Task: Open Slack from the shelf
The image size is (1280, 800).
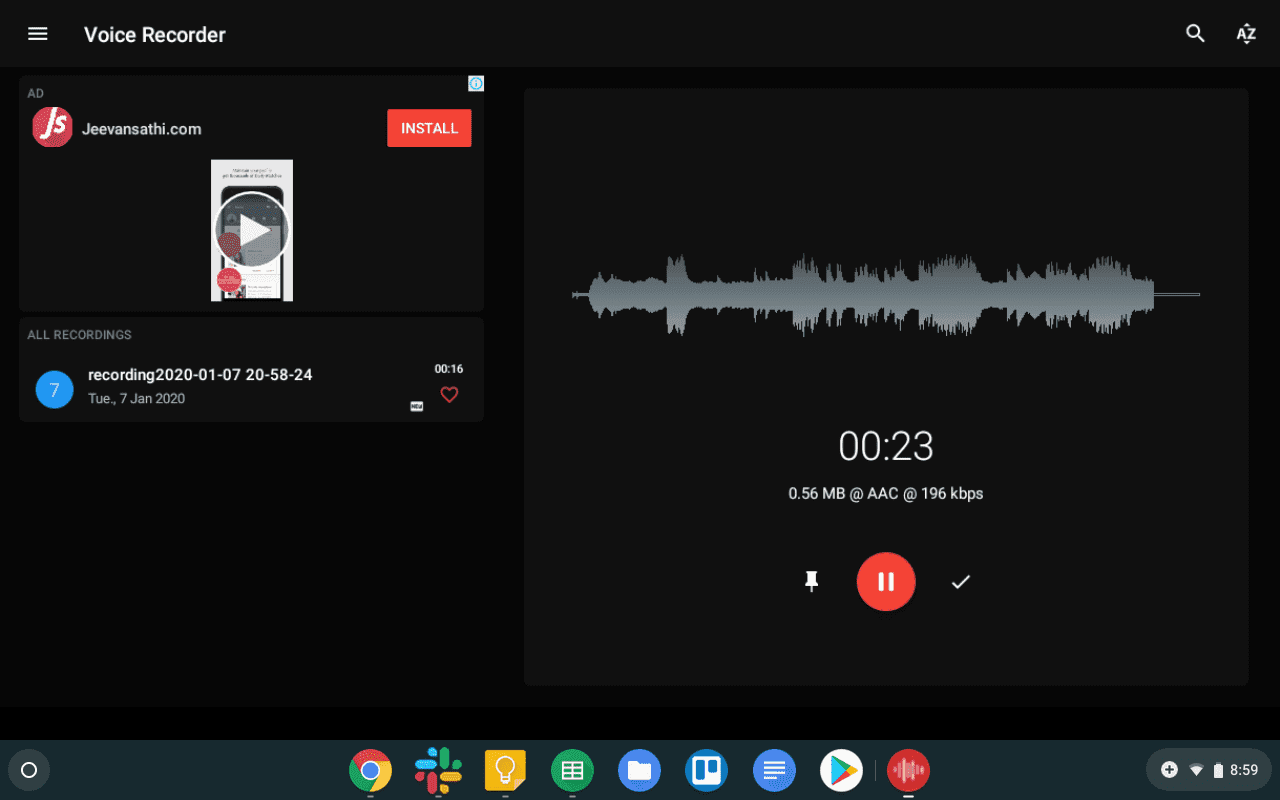Action: (438, 770)
